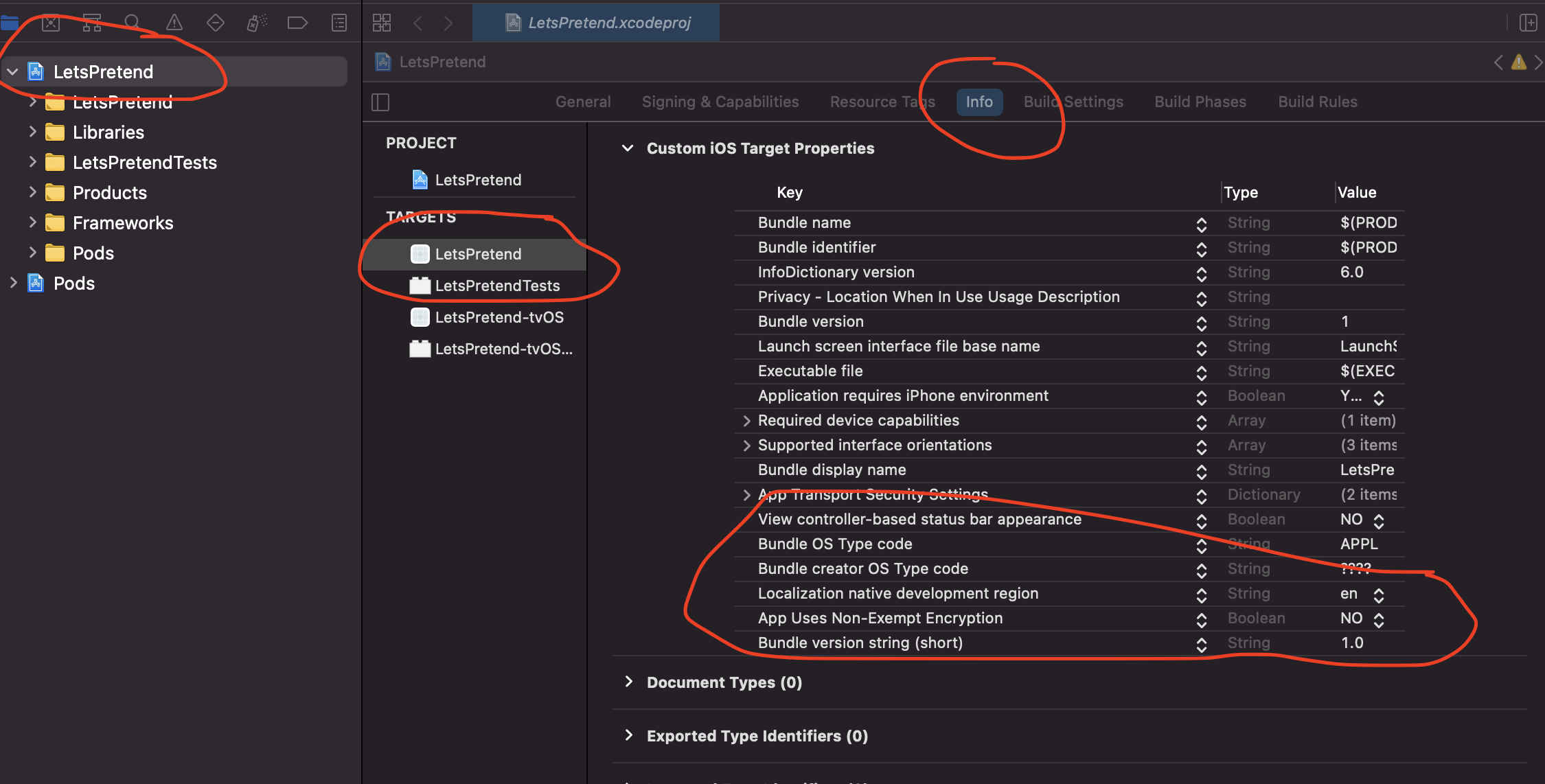
Task: Open key picker for Bundle name
Action: click(1202, 224)
